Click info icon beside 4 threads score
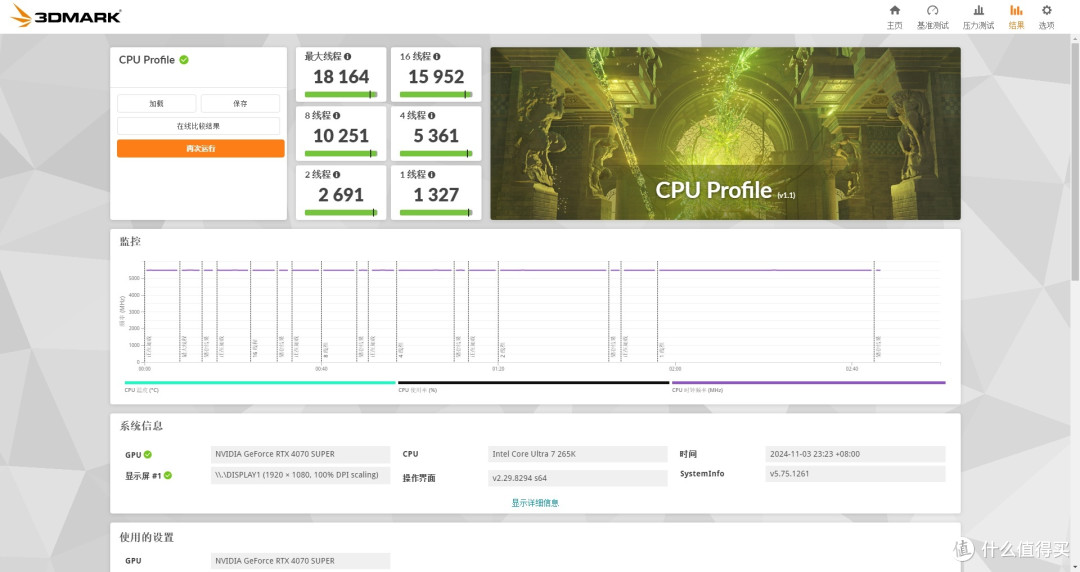 tap(431, 116)
